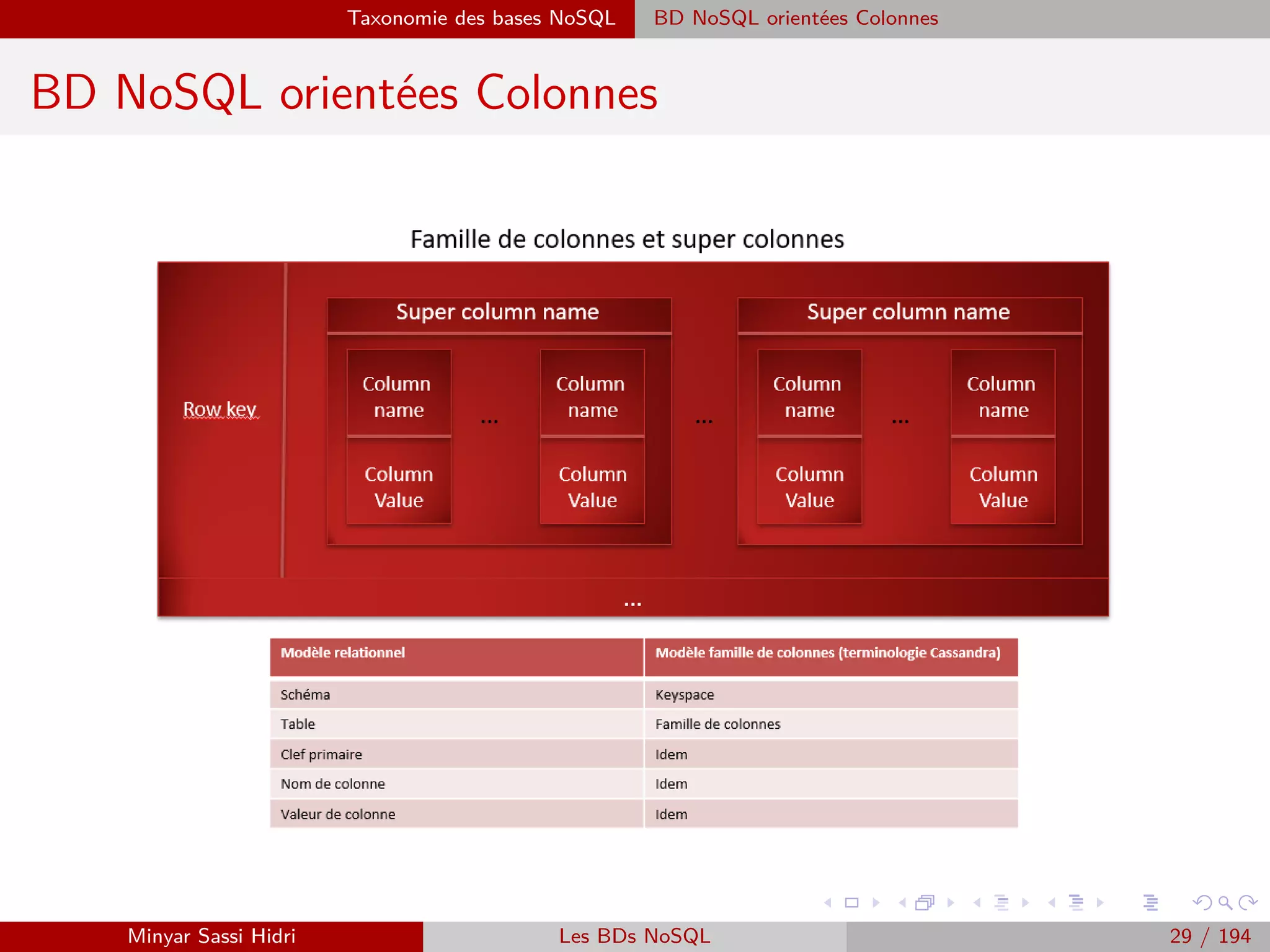This screenshot has width=1270, height=952.
Task: Click the section navigation lines icon
Action: pyautogui.click(x=1076, y=903)
